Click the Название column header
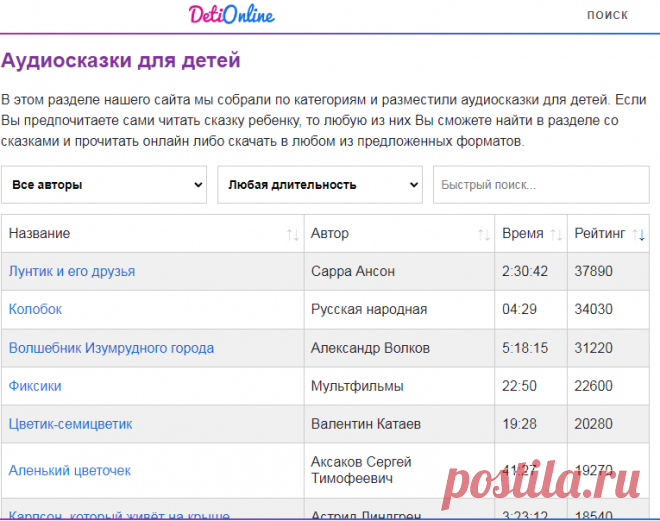Screen dimensions: 660x521 tap(153, 234)
